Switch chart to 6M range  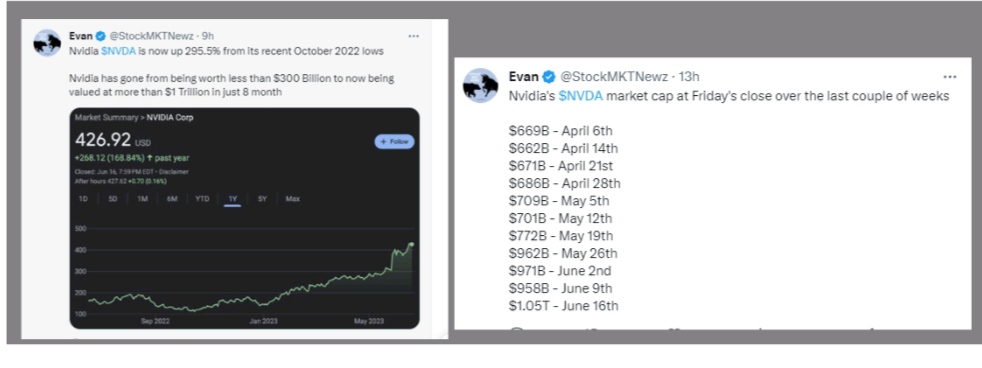click(x=172, y=199)
